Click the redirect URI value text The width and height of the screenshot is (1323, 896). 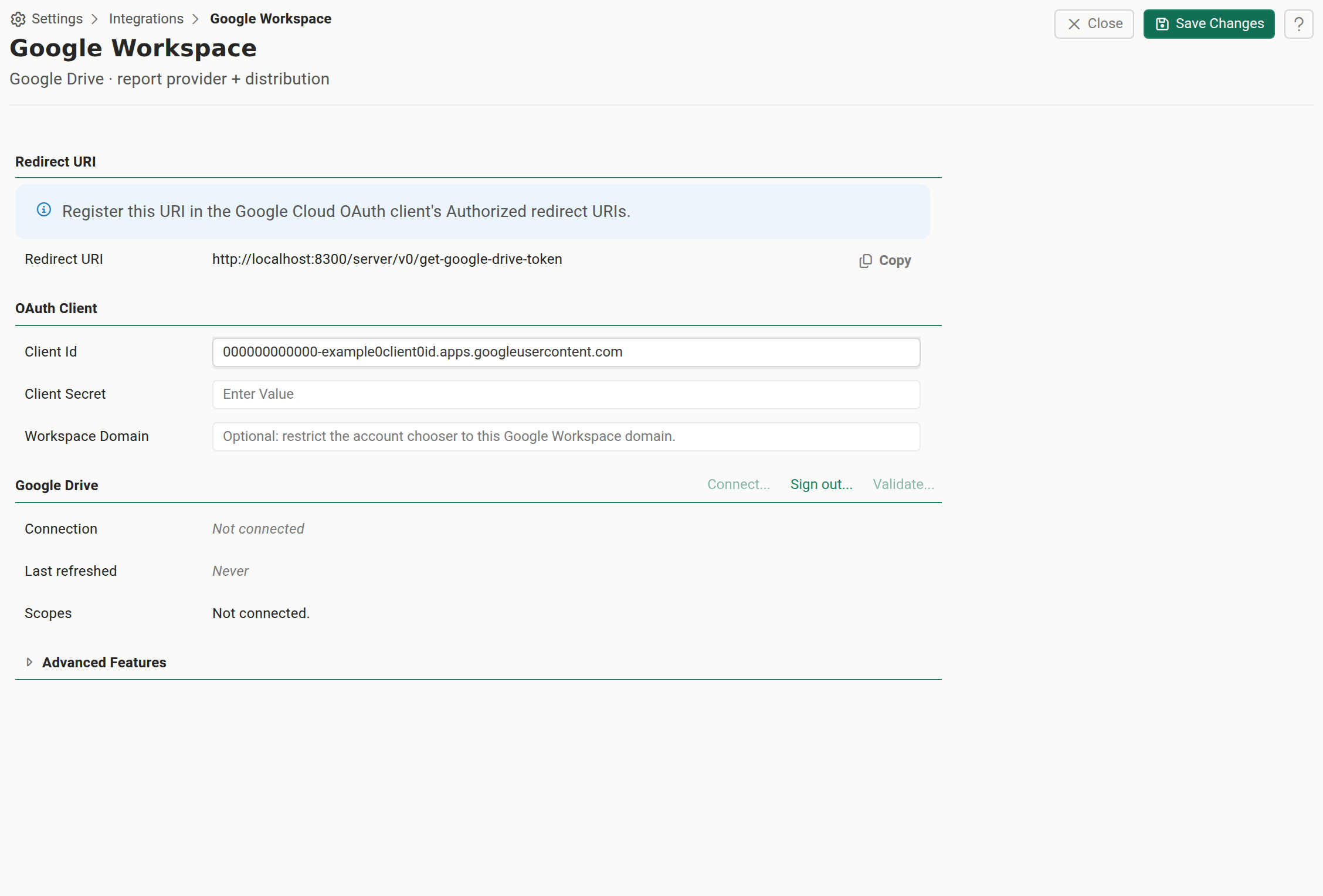[387, 259]
